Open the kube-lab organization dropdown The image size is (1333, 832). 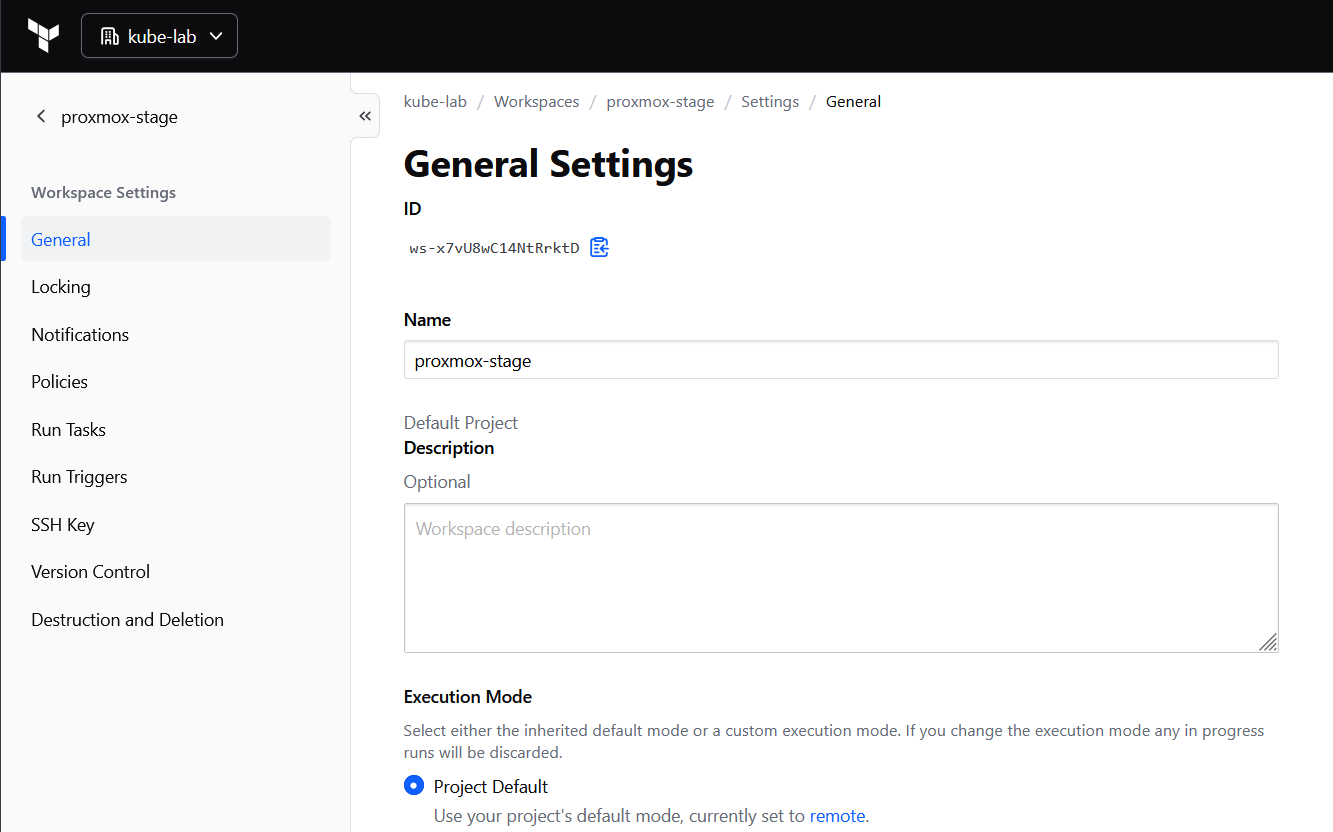(x=159, y=36)
